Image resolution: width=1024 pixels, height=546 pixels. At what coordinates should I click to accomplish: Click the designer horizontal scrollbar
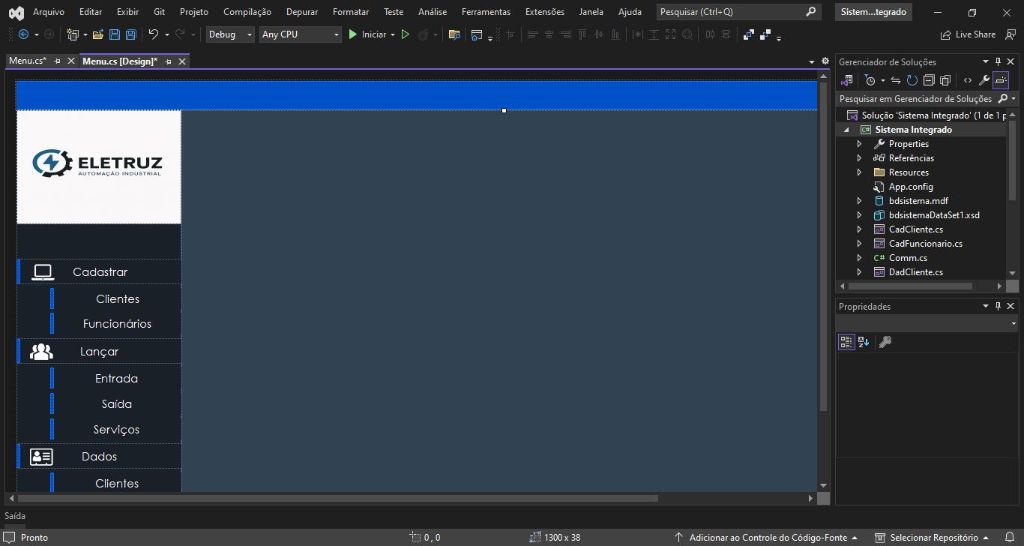click(x=340, y=498)
